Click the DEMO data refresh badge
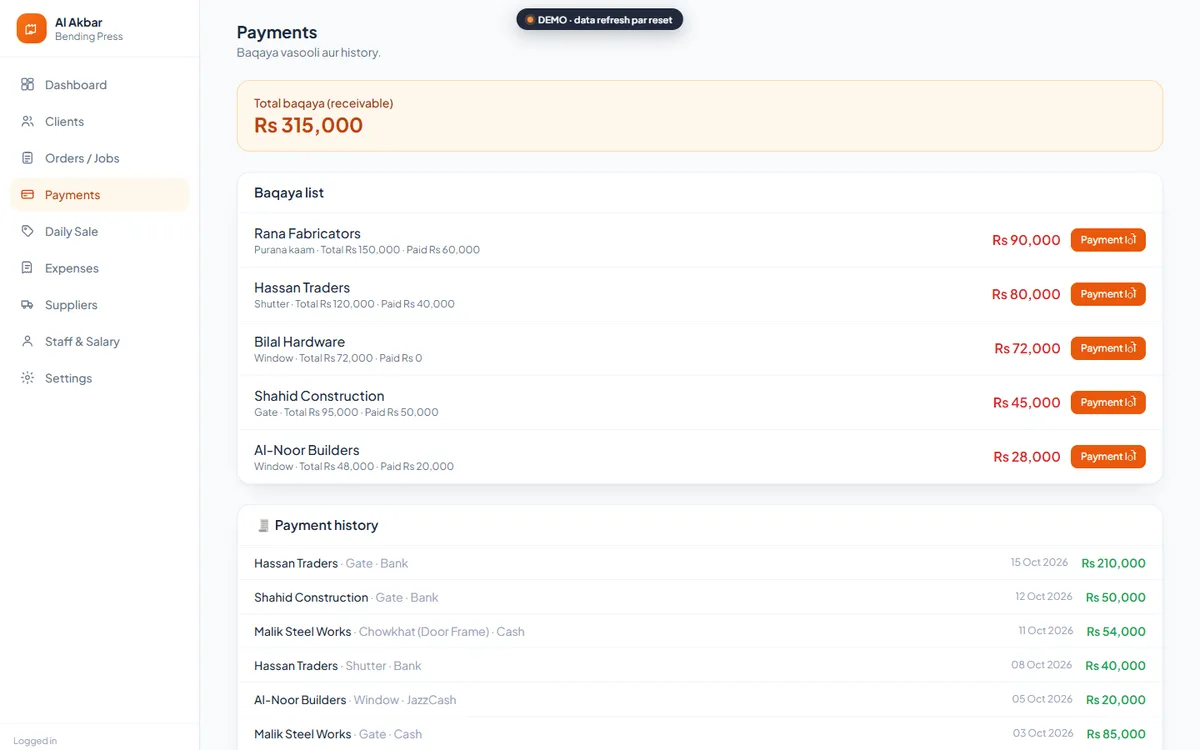1200x750 pixels. click(599, 20)
